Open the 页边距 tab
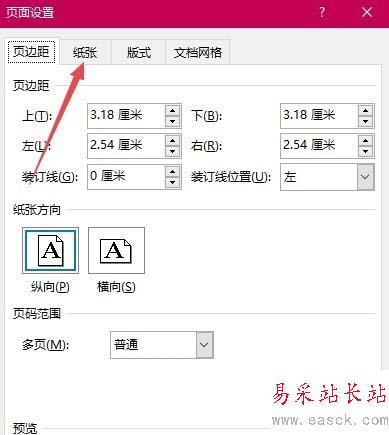The width and height of the screenshot is (389, 435). point(31,51)
